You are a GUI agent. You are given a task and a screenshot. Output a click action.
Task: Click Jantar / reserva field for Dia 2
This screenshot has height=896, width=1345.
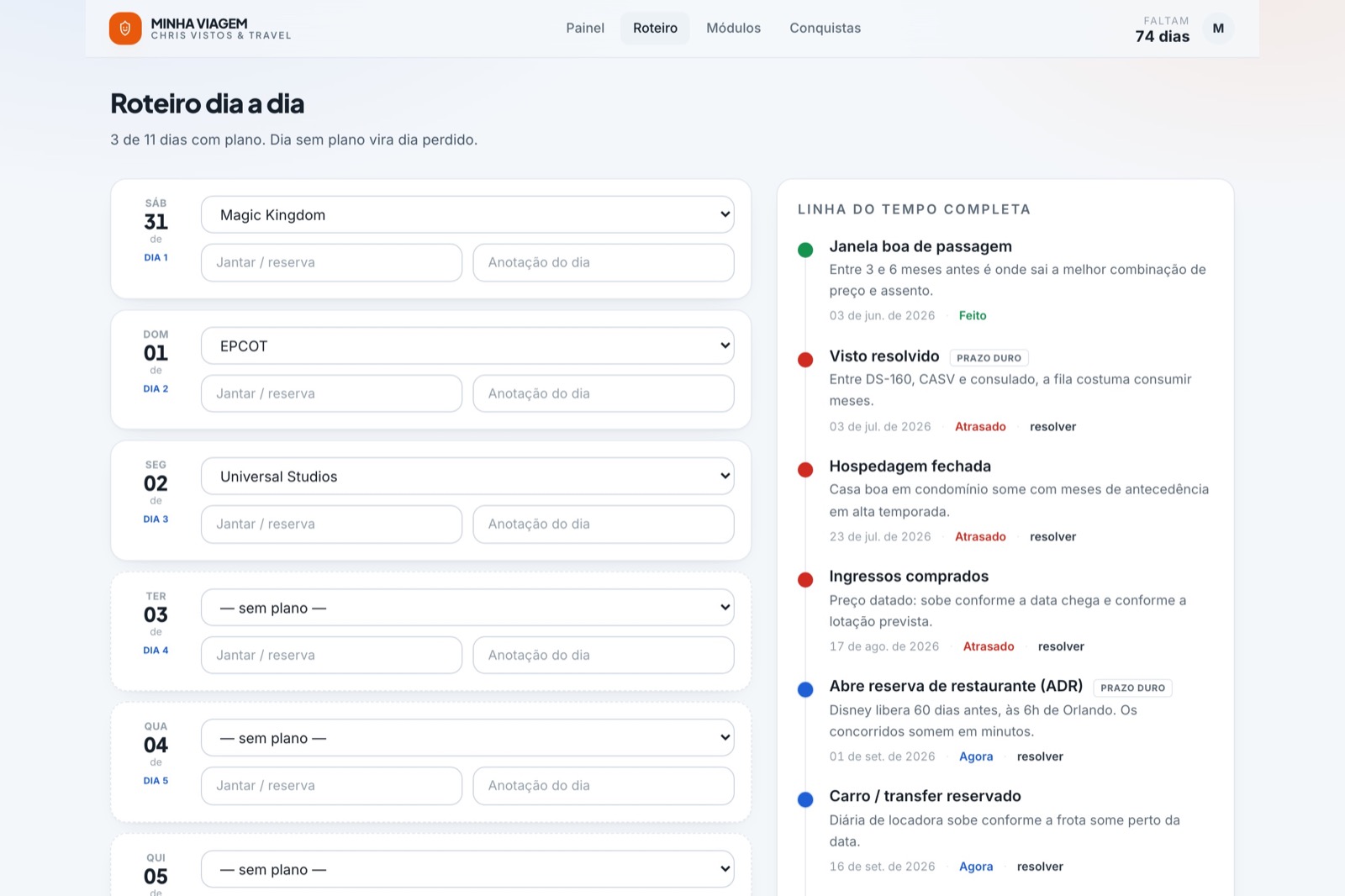coord(331,393)
